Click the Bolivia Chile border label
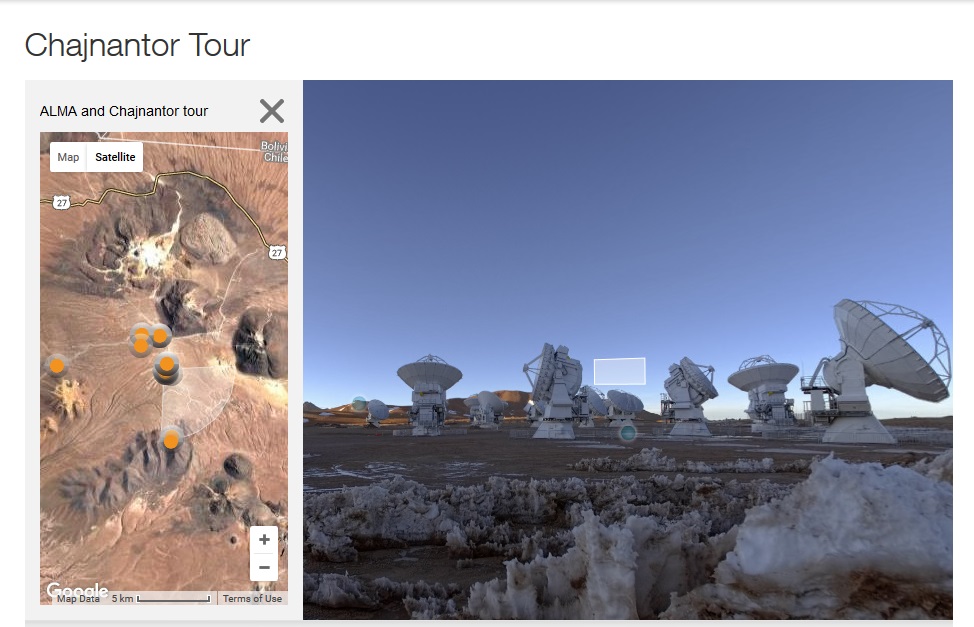Image resolution: width=974 pixels, height=627 pixels. [x=274, y=152]
